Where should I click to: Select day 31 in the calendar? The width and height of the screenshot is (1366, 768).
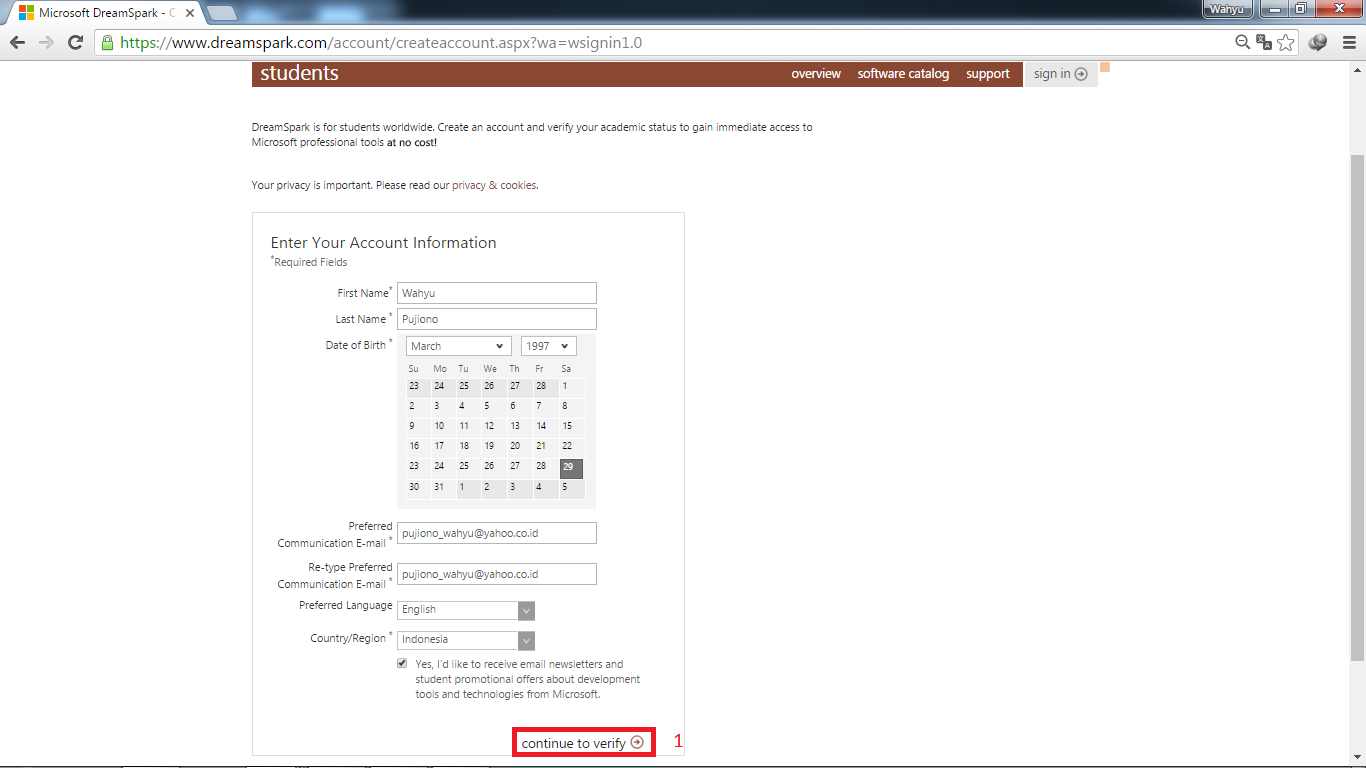tap(443, 488)
